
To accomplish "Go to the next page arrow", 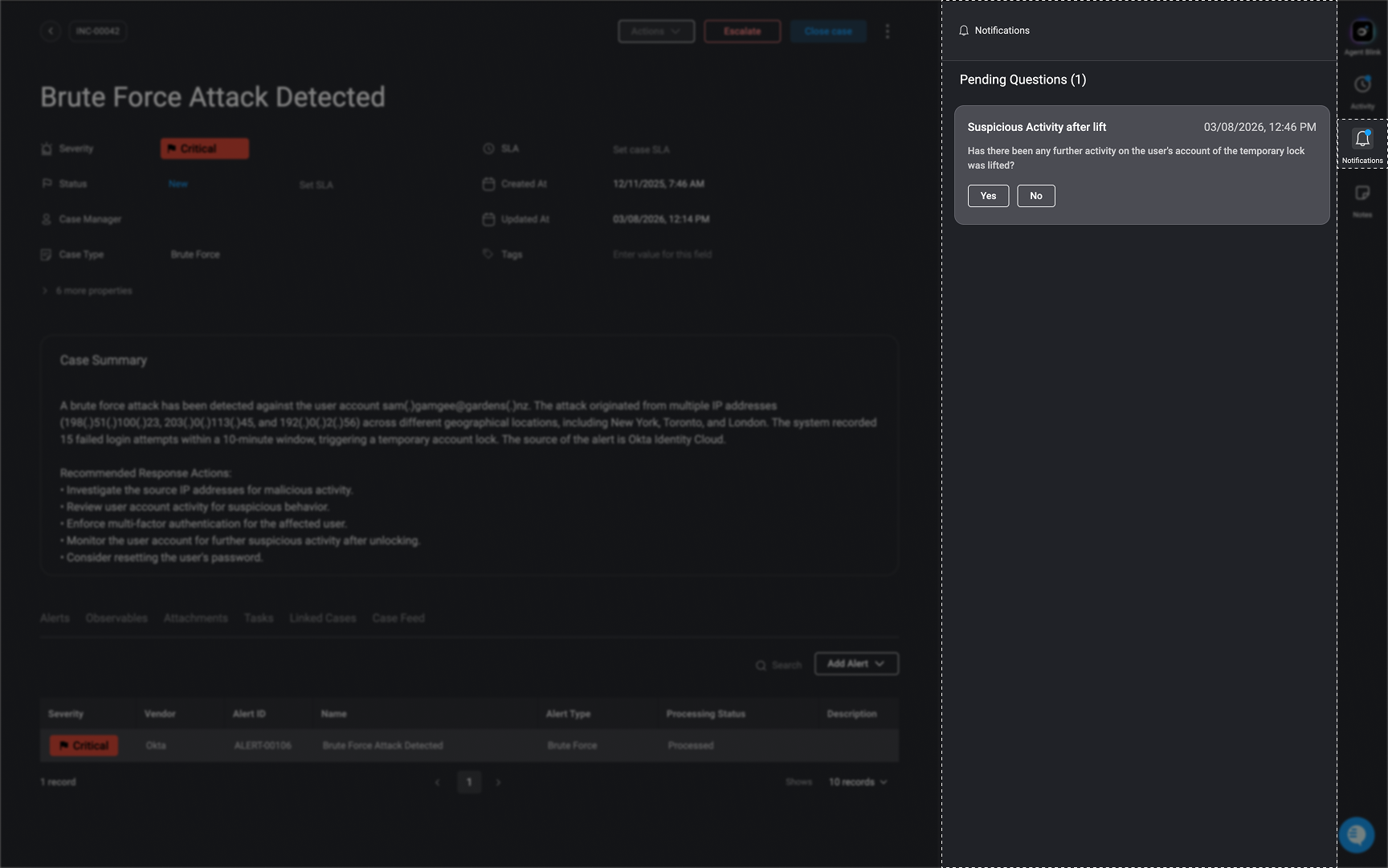I will pyautogui.click(x=498, y=782).
